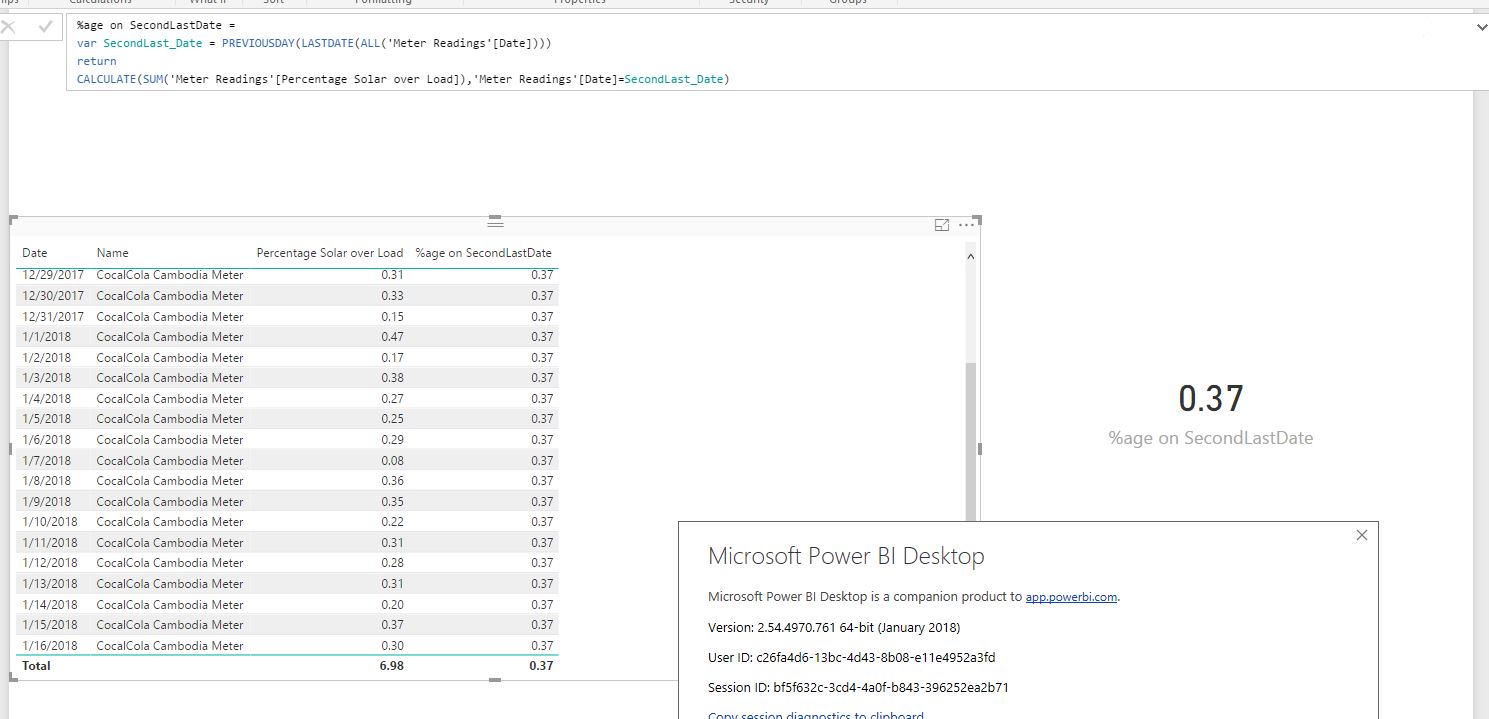Click into the formula line starting with CALCULATE
Screen dimensions: 1489x719
point(403,79)
